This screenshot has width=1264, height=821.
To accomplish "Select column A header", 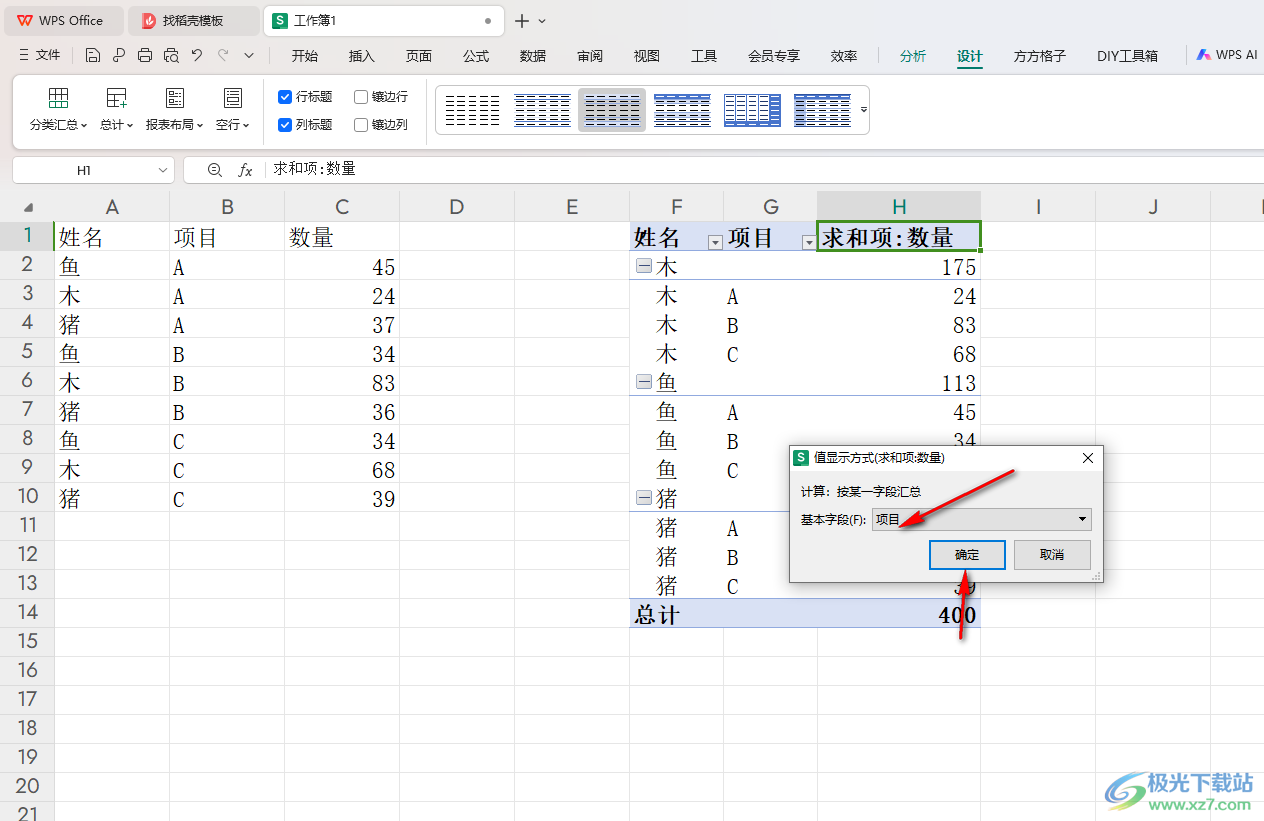I will [112, 207].
